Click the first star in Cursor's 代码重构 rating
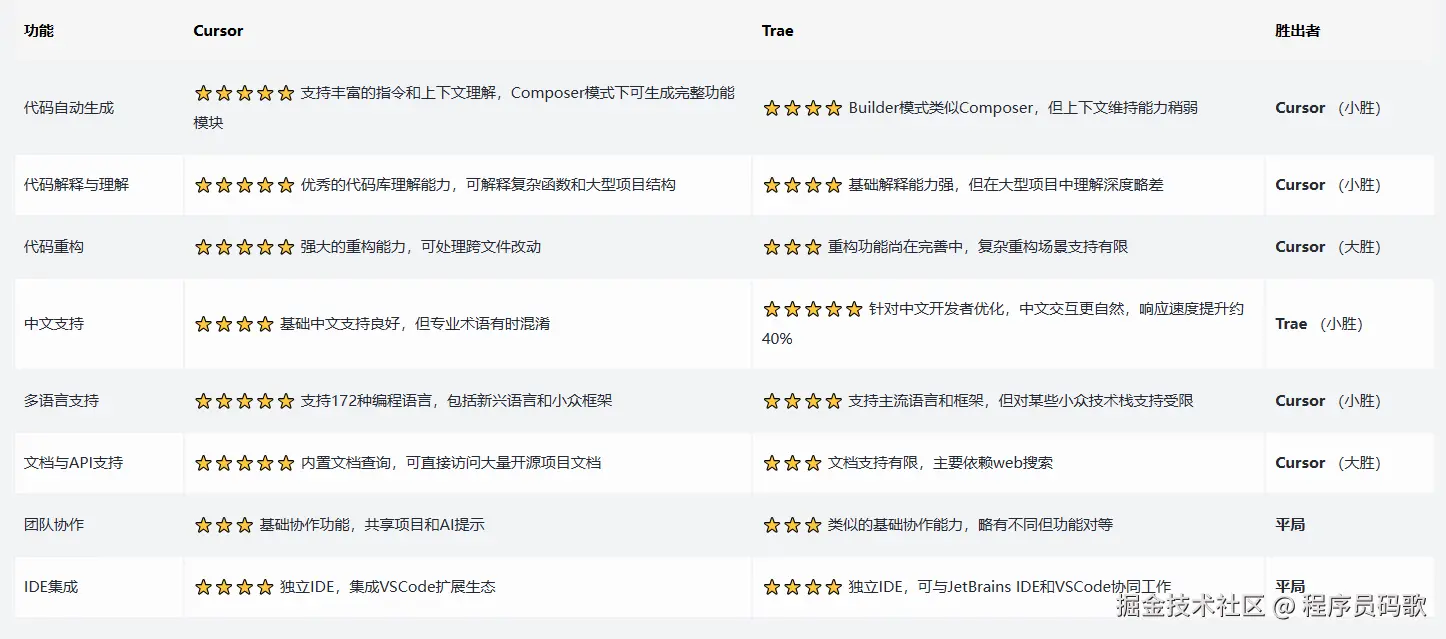 tap(203, 247)
